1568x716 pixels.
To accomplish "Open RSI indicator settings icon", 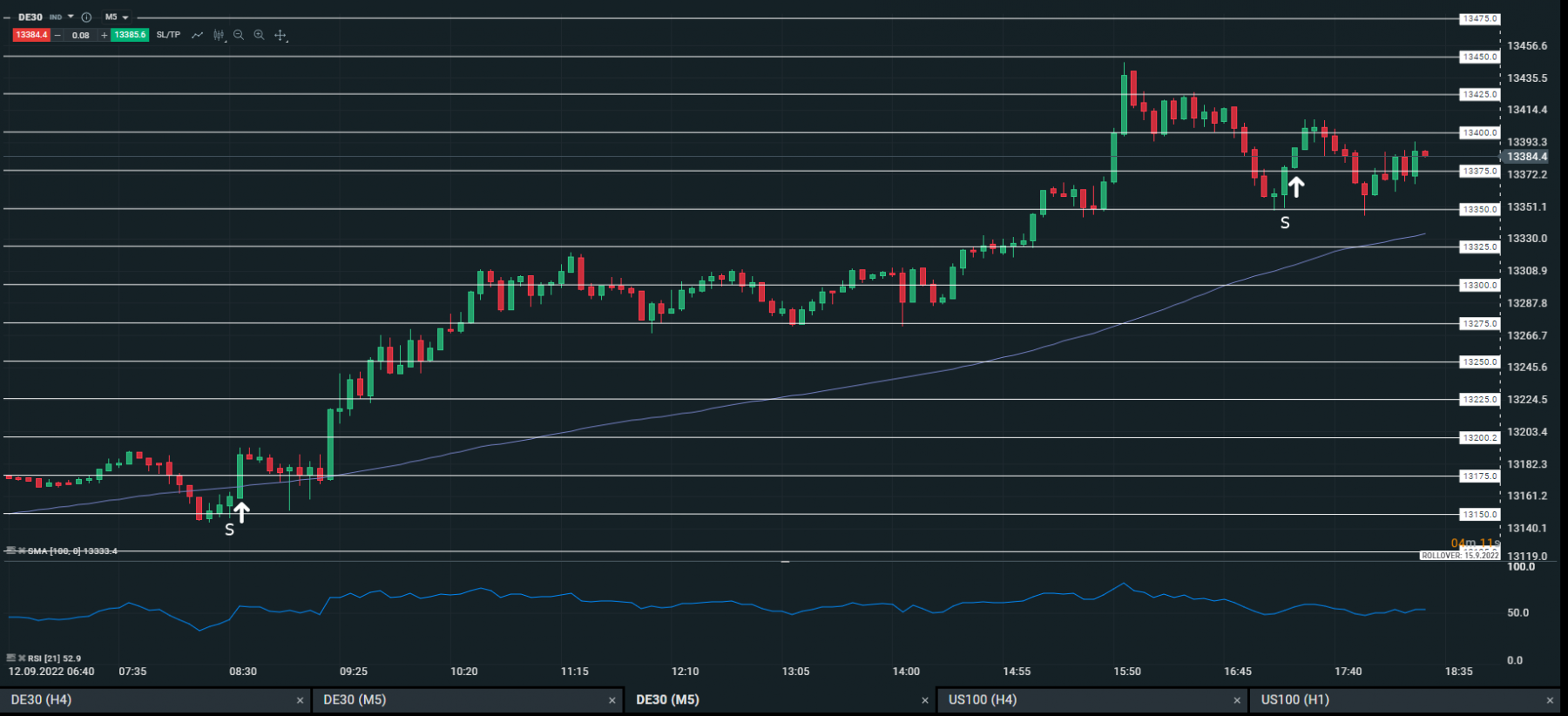I will 10,659.
